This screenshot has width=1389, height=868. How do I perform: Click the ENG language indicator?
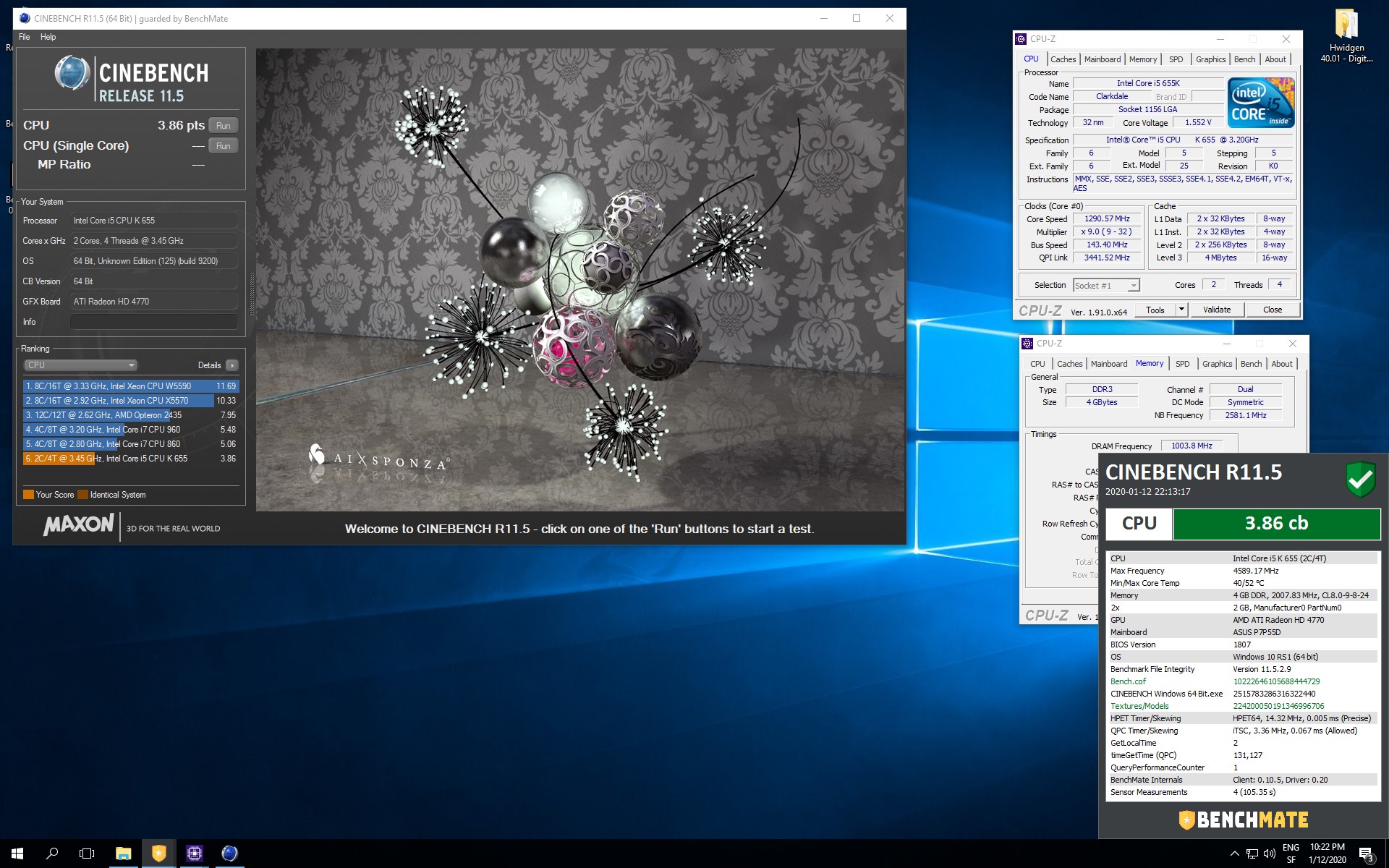click(x=1291, y=854)
